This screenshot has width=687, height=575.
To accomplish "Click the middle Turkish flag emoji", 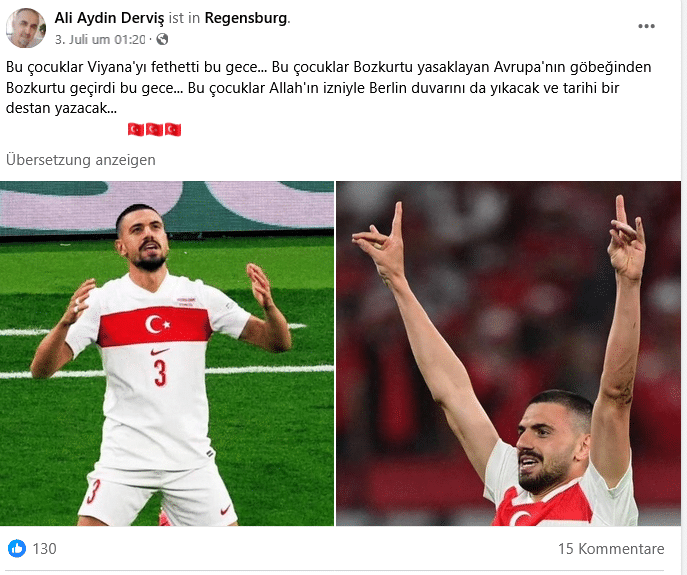I will click(154, 129).
